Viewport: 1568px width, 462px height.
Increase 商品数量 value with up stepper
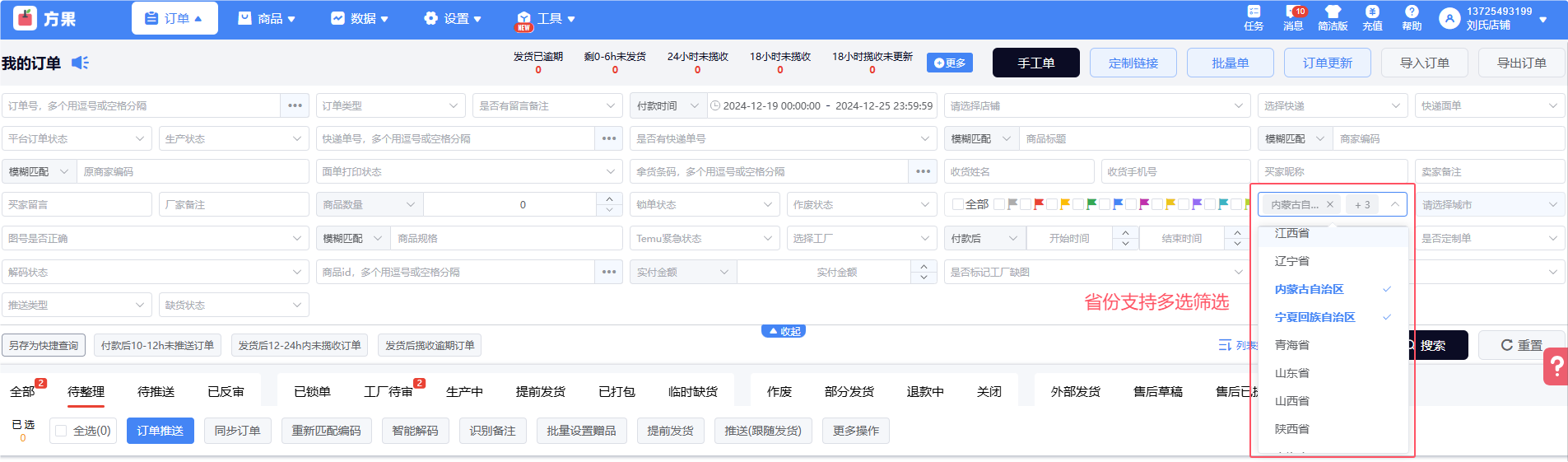click(608, 199)
